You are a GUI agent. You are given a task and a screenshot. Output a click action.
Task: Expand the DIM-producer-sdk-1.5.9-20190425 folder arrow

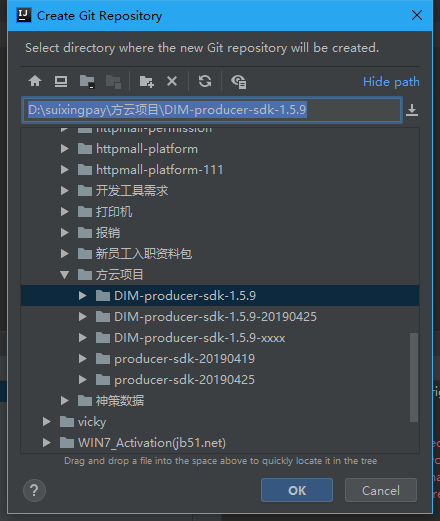[82, 317]
